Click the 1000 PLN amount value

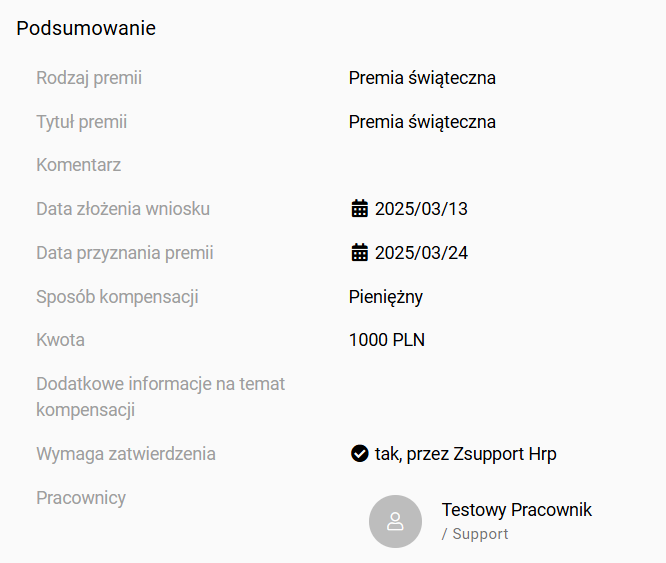tap(386, 340)
